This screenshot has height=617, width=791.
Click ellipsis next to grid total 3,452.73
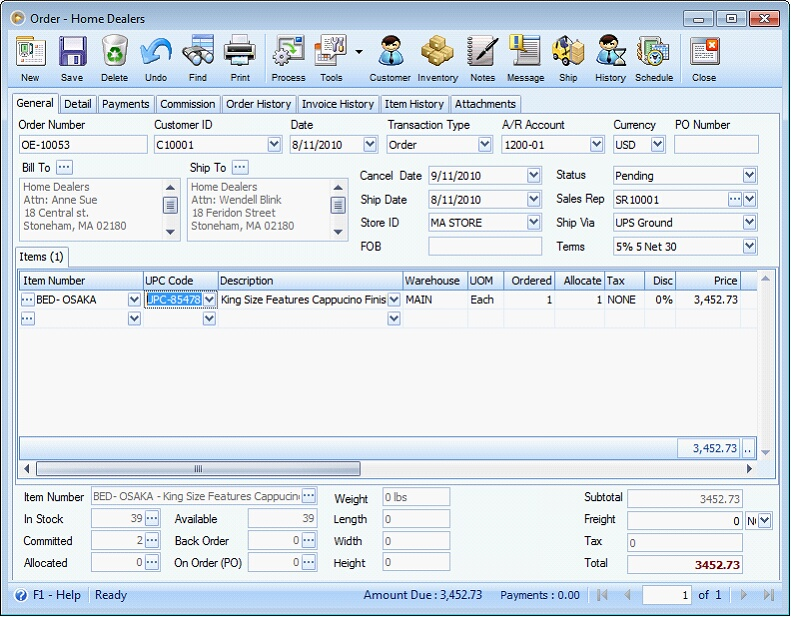pos(748,448)
